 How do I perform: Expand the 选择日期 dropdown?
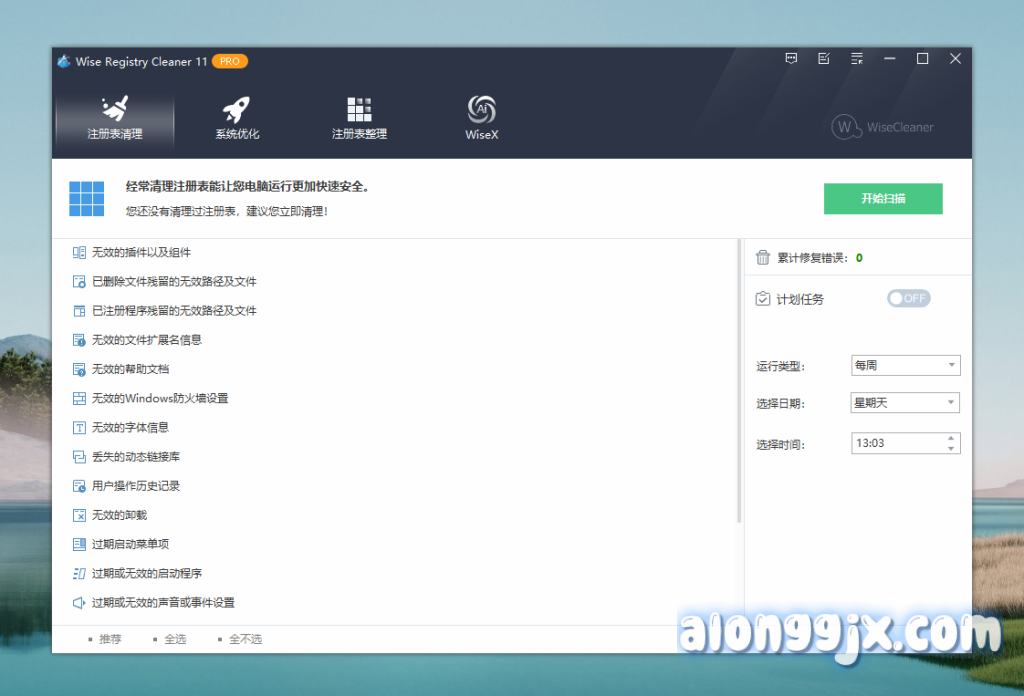click(x=905, y=403)
